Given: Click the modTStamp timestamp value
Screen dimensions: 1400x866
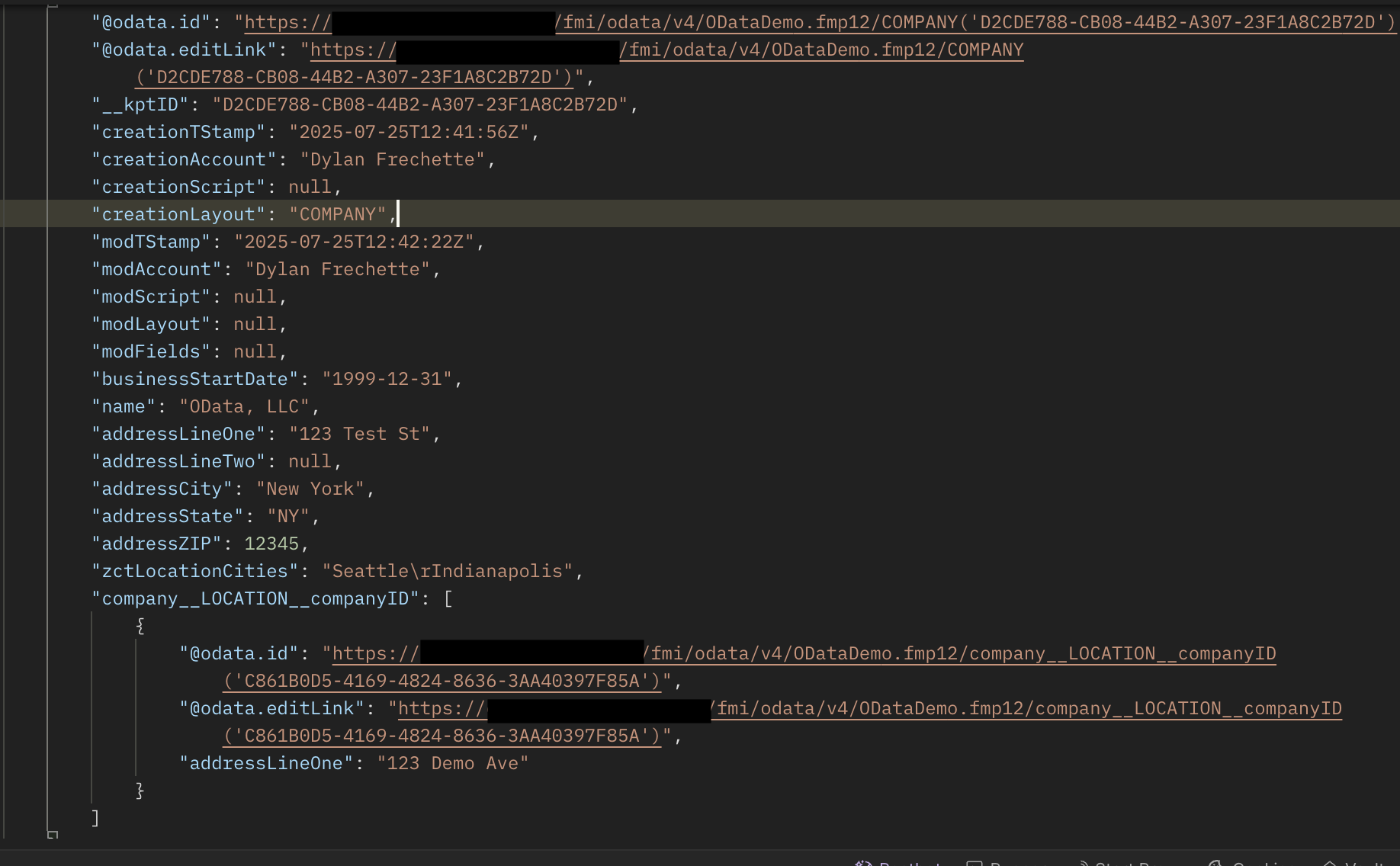Looking at the screenshot, I should click(354, 242).
